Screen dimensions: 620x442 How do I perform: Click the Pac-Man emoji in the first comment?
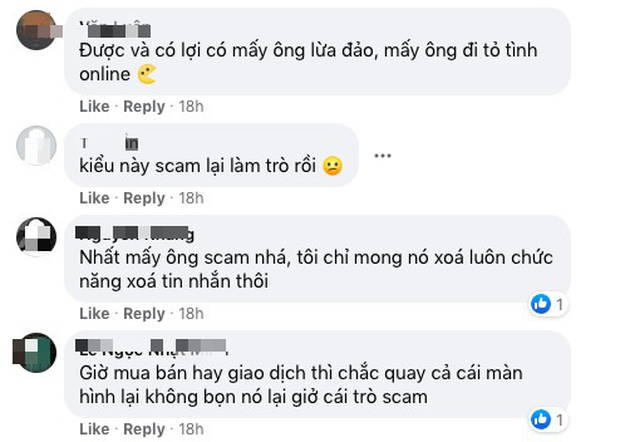click(x=146, y=74)
